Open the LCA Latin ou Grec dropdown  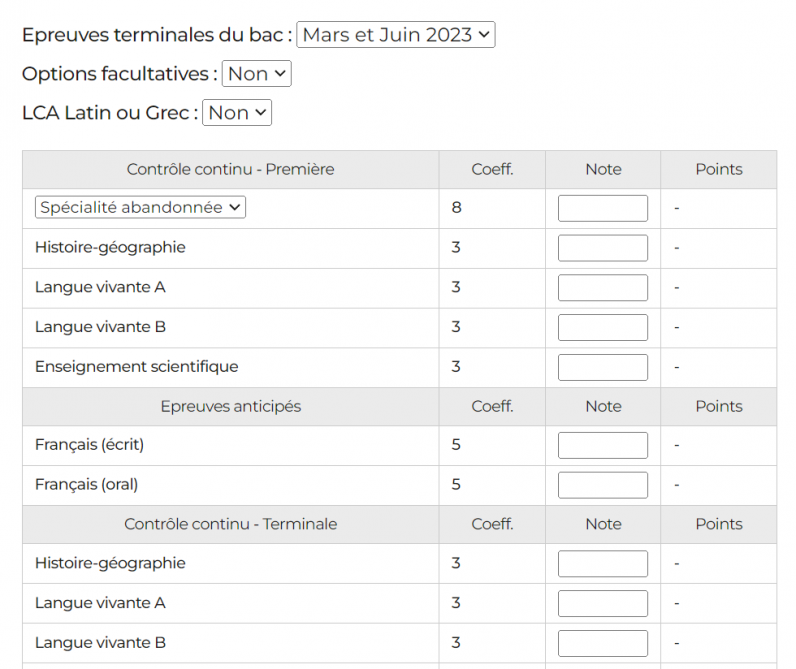[x=237, y=113]
